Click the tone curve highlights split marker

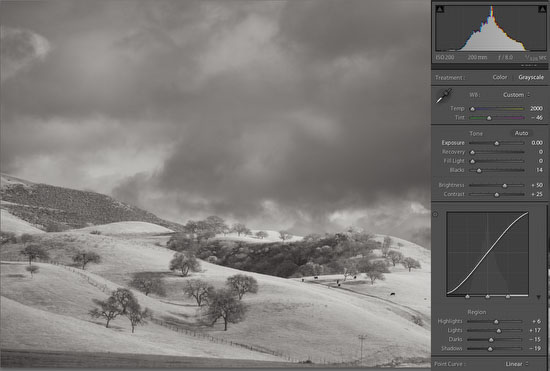508,297
